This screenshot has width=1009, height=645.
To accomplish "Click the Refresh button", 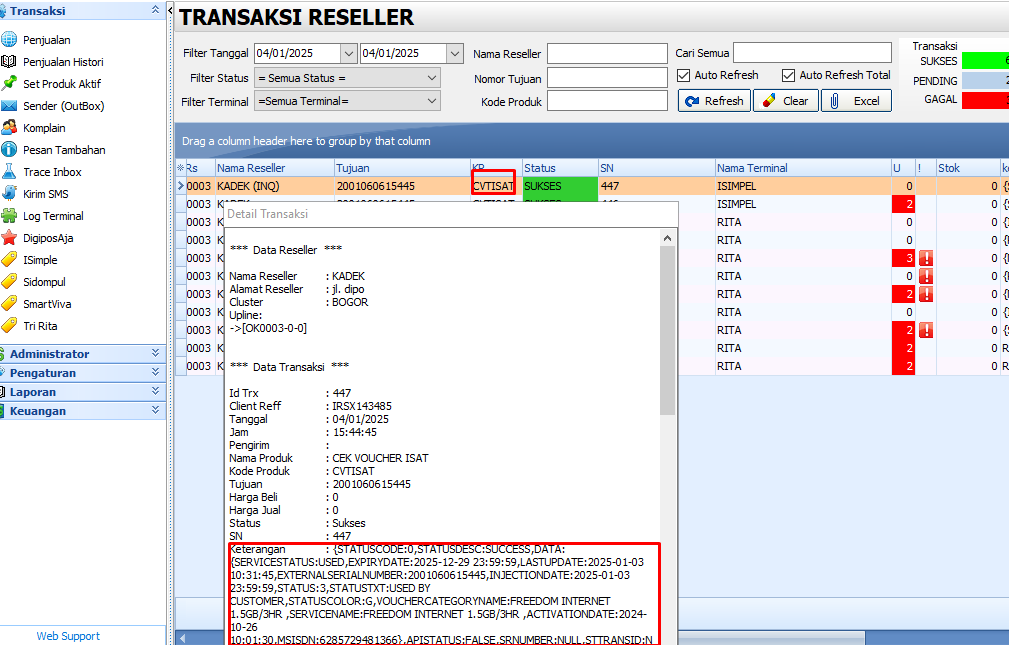I will 713,100.
